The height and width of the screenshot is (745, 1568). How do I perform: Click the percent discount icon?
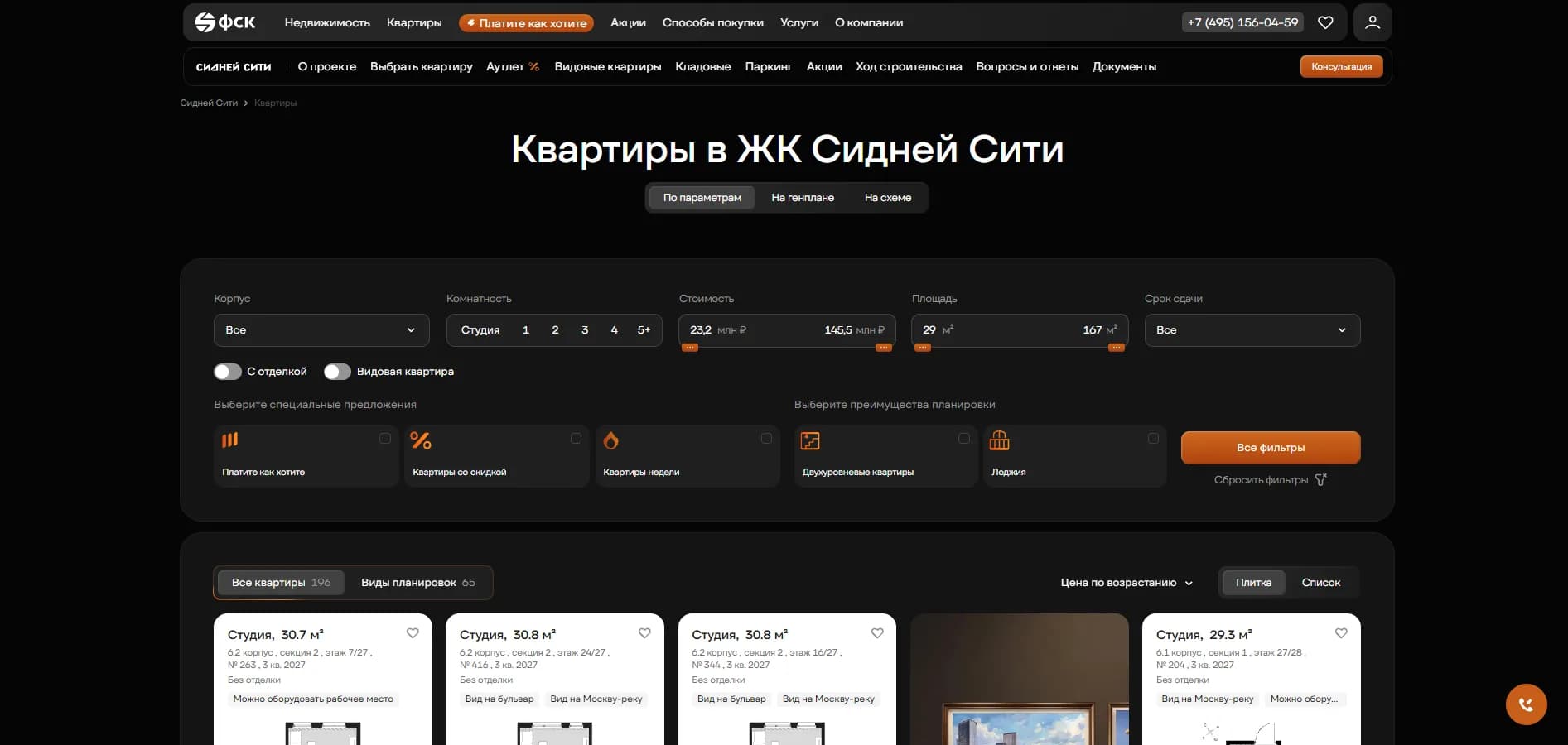421,440
